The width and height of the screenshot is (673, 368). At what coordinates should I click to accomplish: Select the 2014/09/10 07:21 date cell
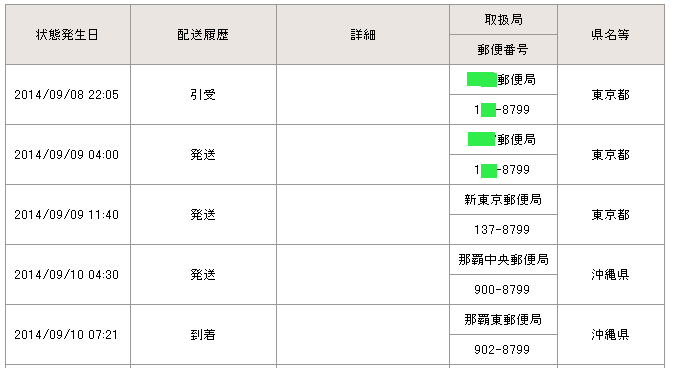coord(68,335)
